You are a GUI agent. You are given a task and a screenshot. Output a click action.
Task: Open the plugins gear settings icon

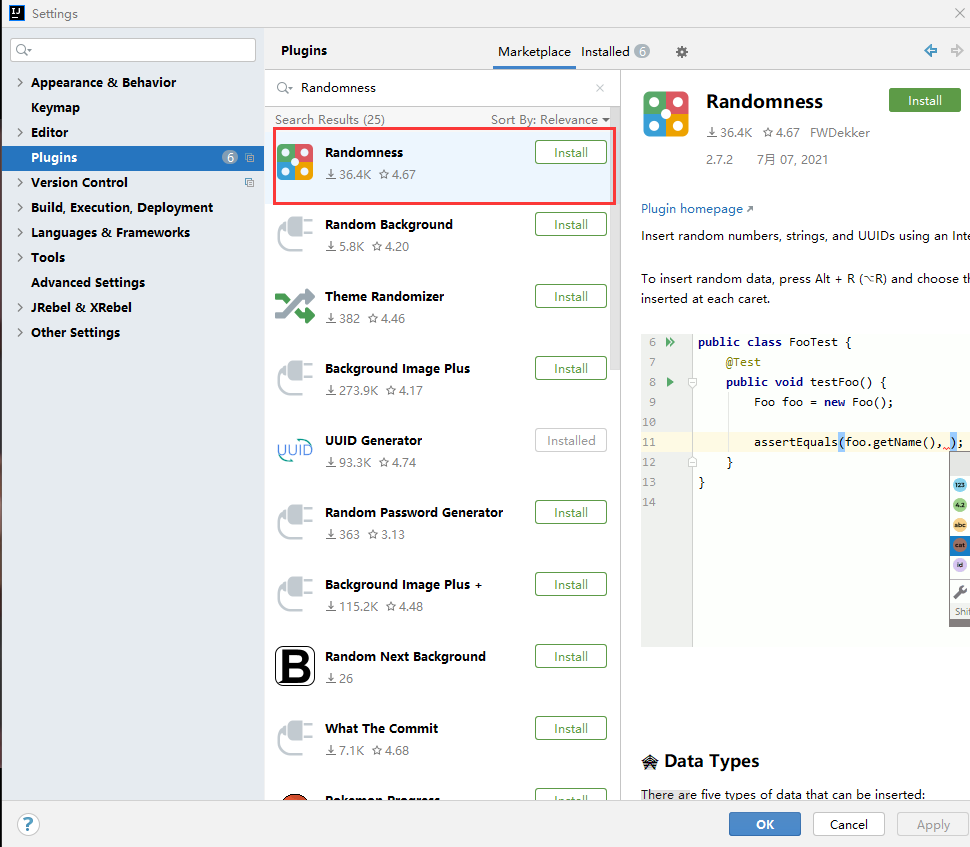682,52
